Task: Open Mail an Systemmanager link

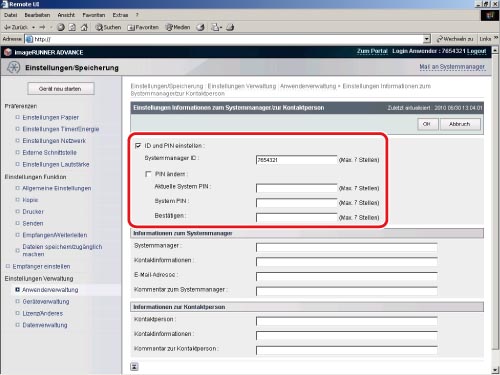Action: pos(452,67)
